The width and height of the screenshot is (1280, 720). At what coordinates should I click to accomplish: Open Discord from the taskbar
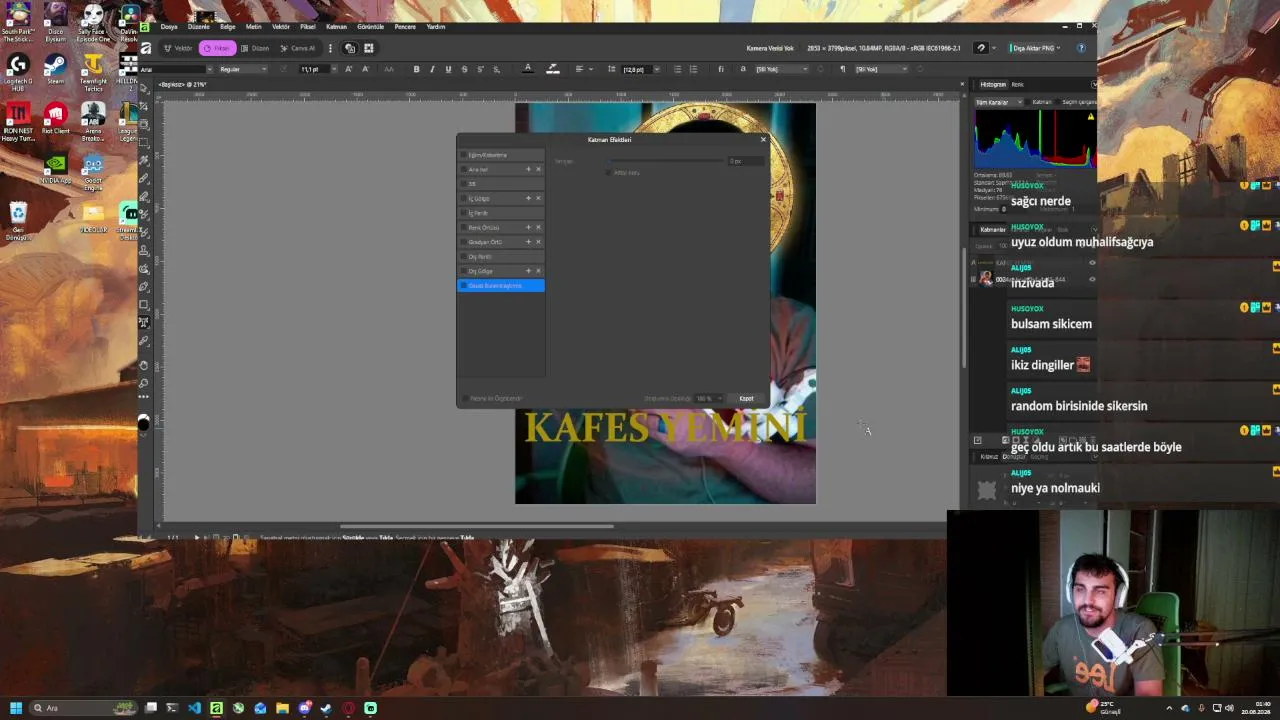coord(304,708)
